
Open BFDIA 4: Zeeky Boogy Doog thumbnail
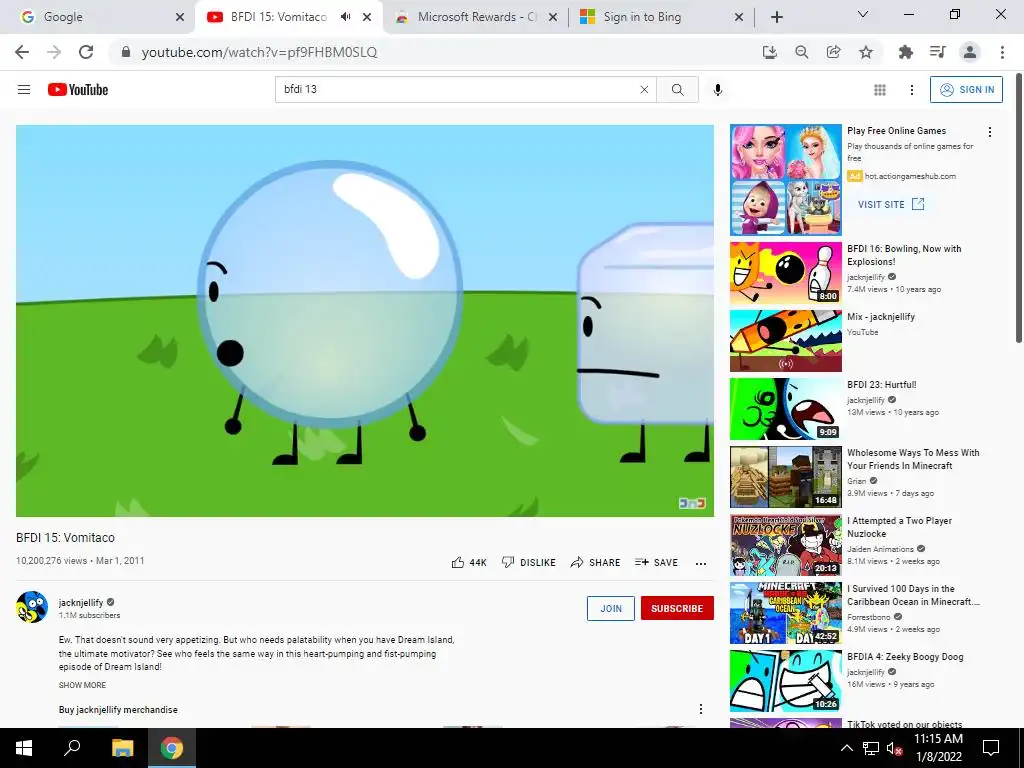click(786, 680)
